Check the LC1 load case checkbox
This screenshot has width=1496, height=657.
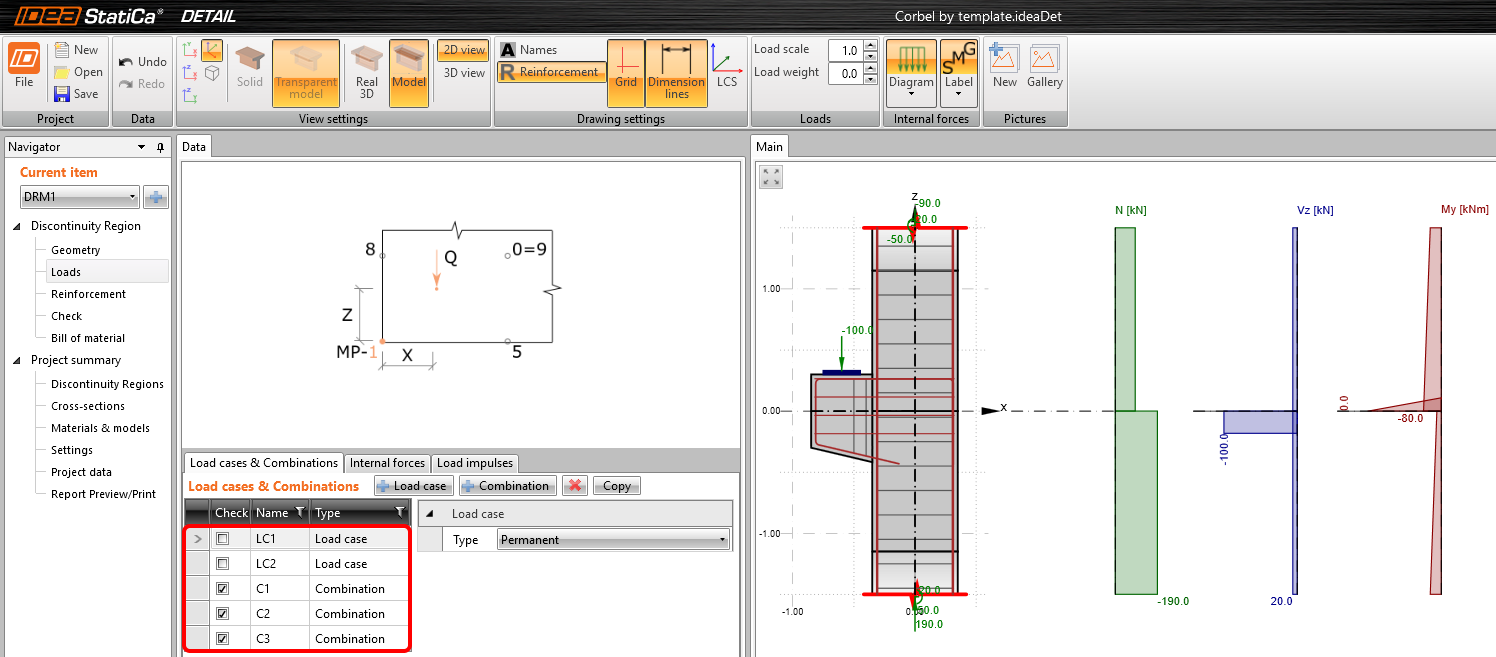point(225,538)
